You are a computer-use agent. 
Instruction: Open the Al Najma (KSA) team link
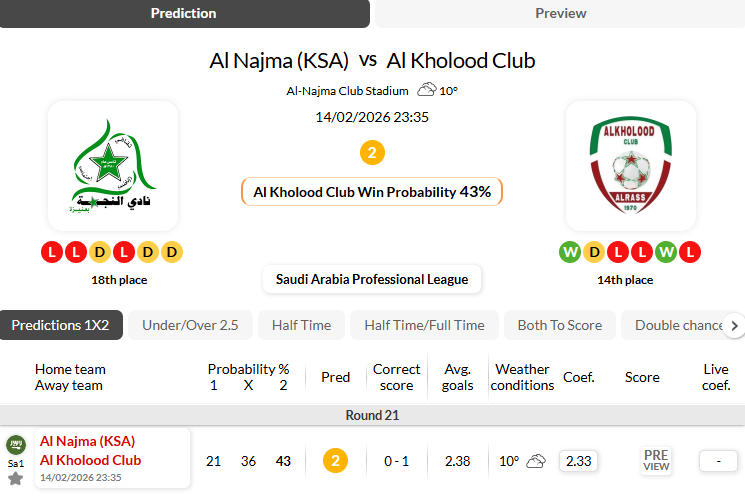coord(87,441)
